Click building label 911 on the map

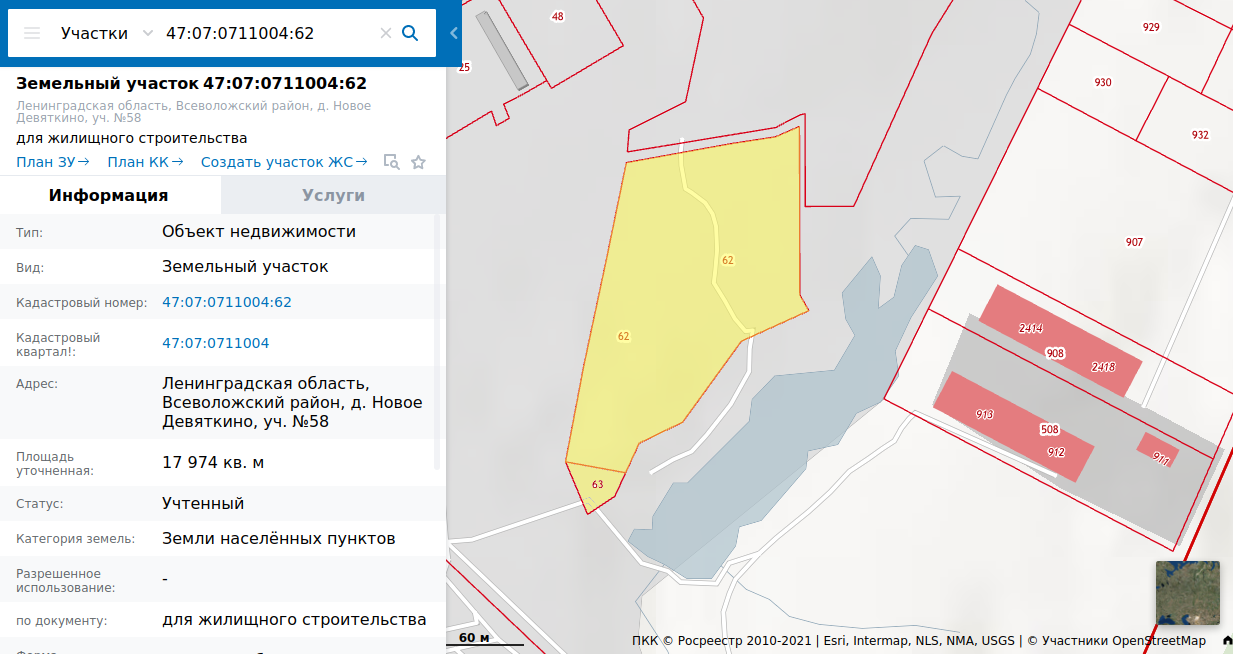pyautogui.click(x=1161, y=459)
